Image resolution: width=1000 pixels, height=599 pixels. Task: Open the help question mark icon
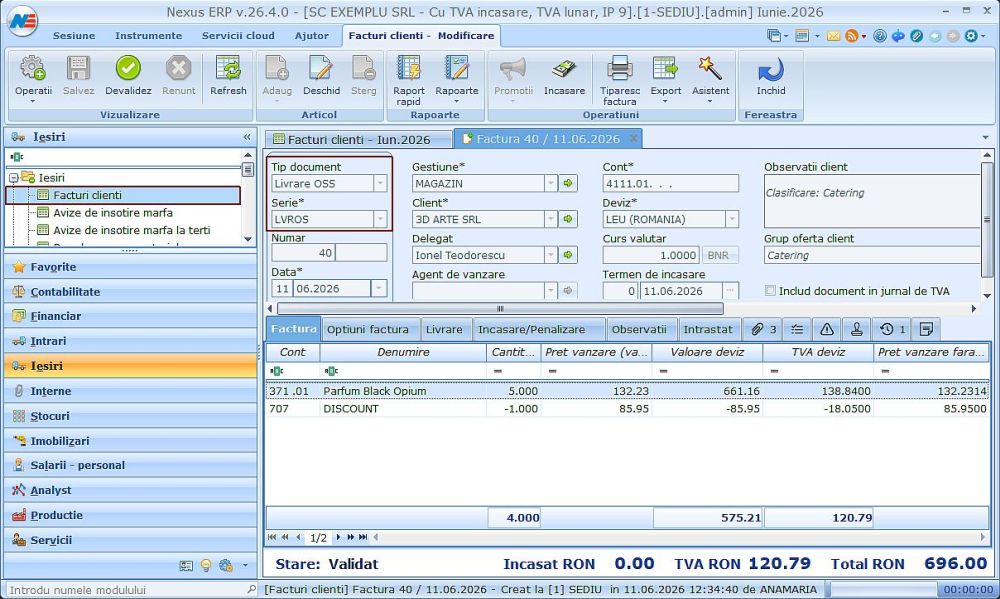[x=879, y=36]
